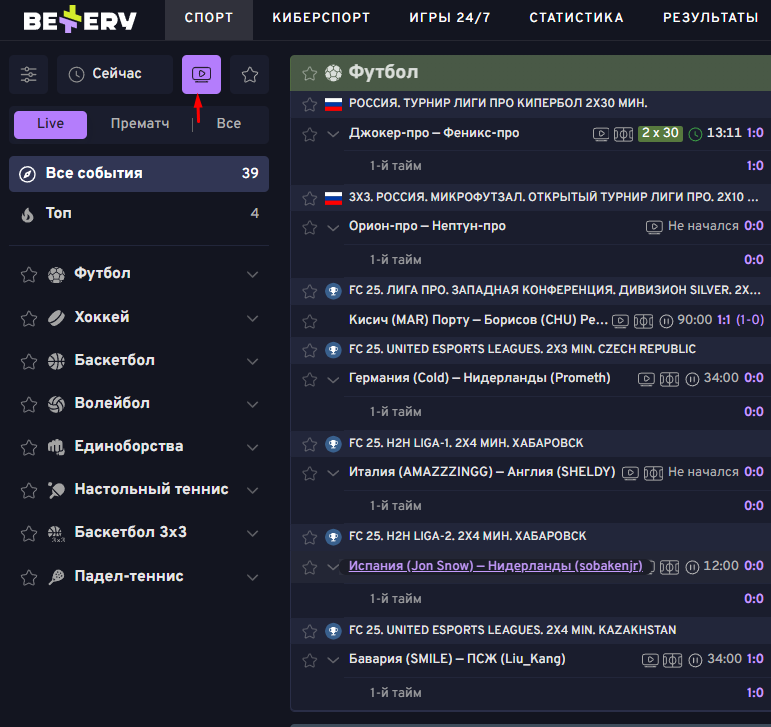Favorite Волейбол in the sidebar
The image size is (771, 727).
click(x=29, y=404)
